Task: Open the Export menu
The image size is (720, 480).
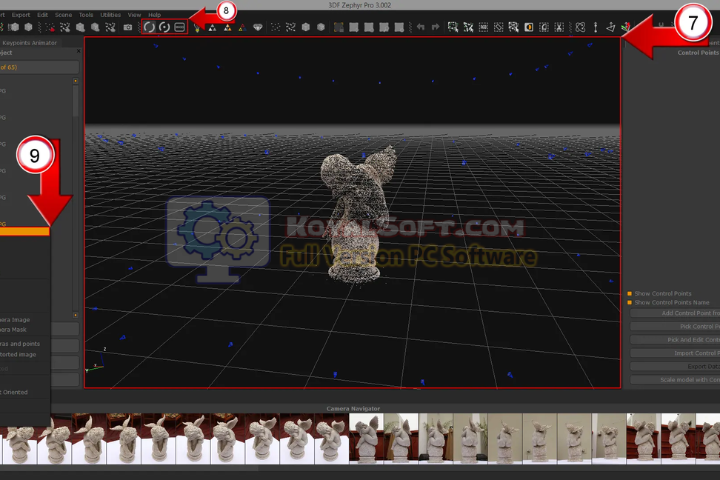Action: coord(21,15)
